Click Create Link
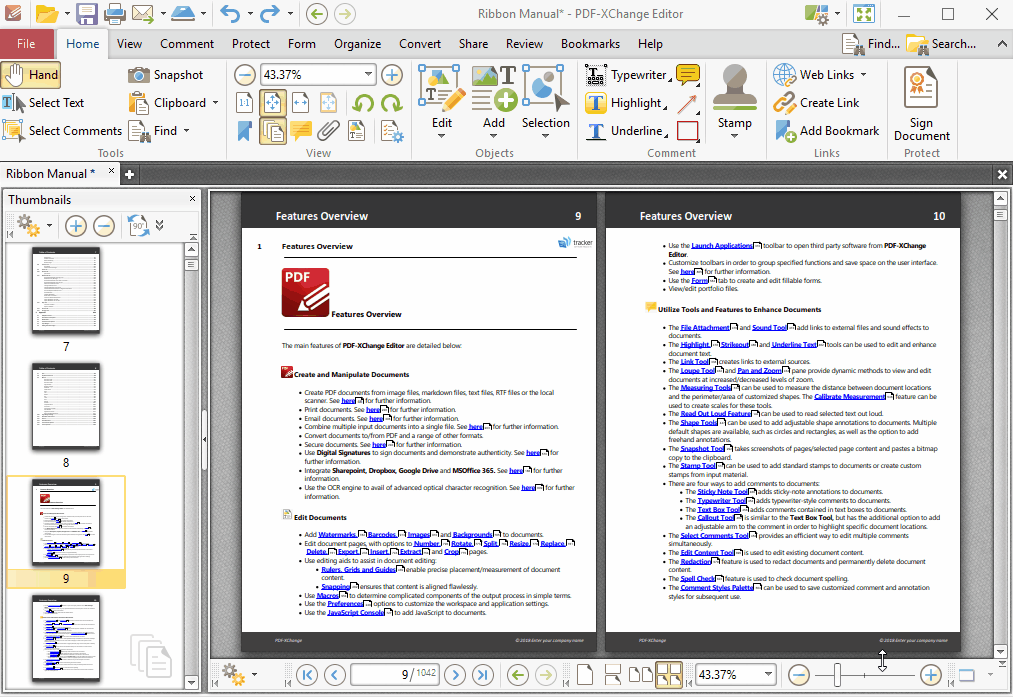The image size is (1013, 697). (817, 103)
